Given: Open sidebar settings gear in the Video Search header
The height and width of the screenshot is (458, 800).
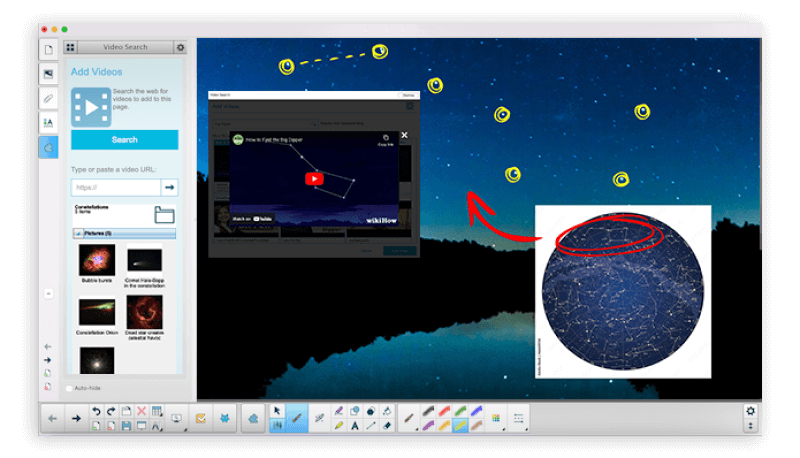Looking at the screenshot, I should tap(180, 47).
